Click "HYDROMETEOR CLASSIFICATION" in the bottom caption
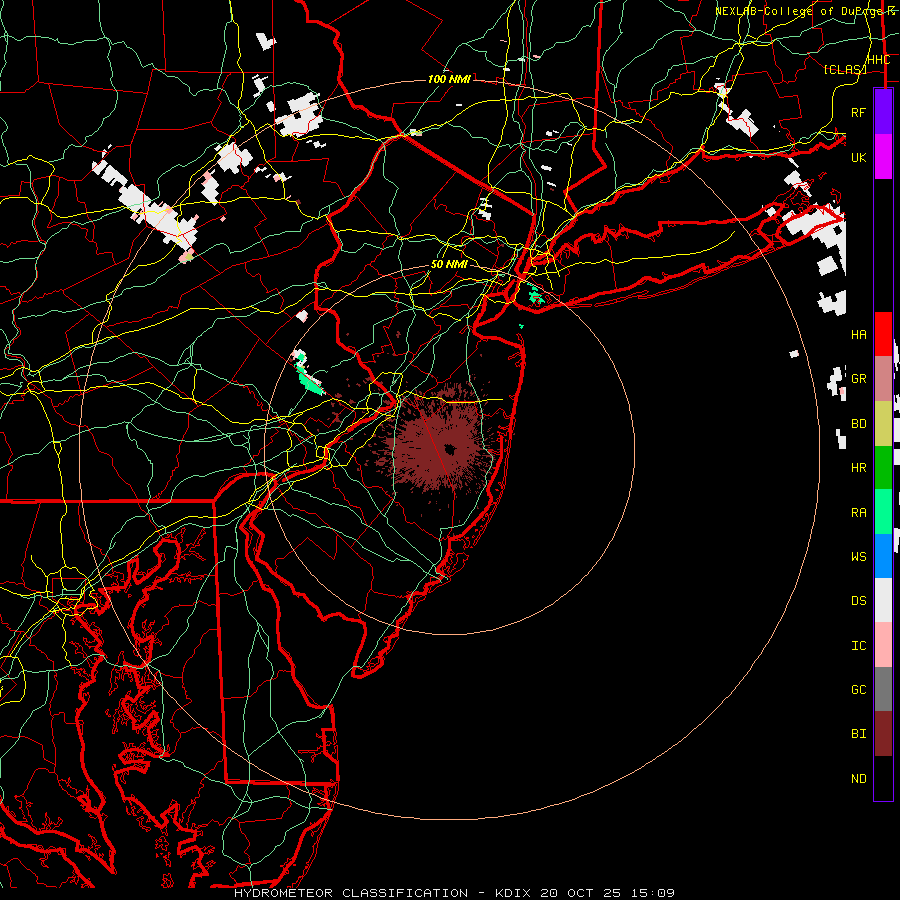900x900 pixels. click(x=351, y=893)
